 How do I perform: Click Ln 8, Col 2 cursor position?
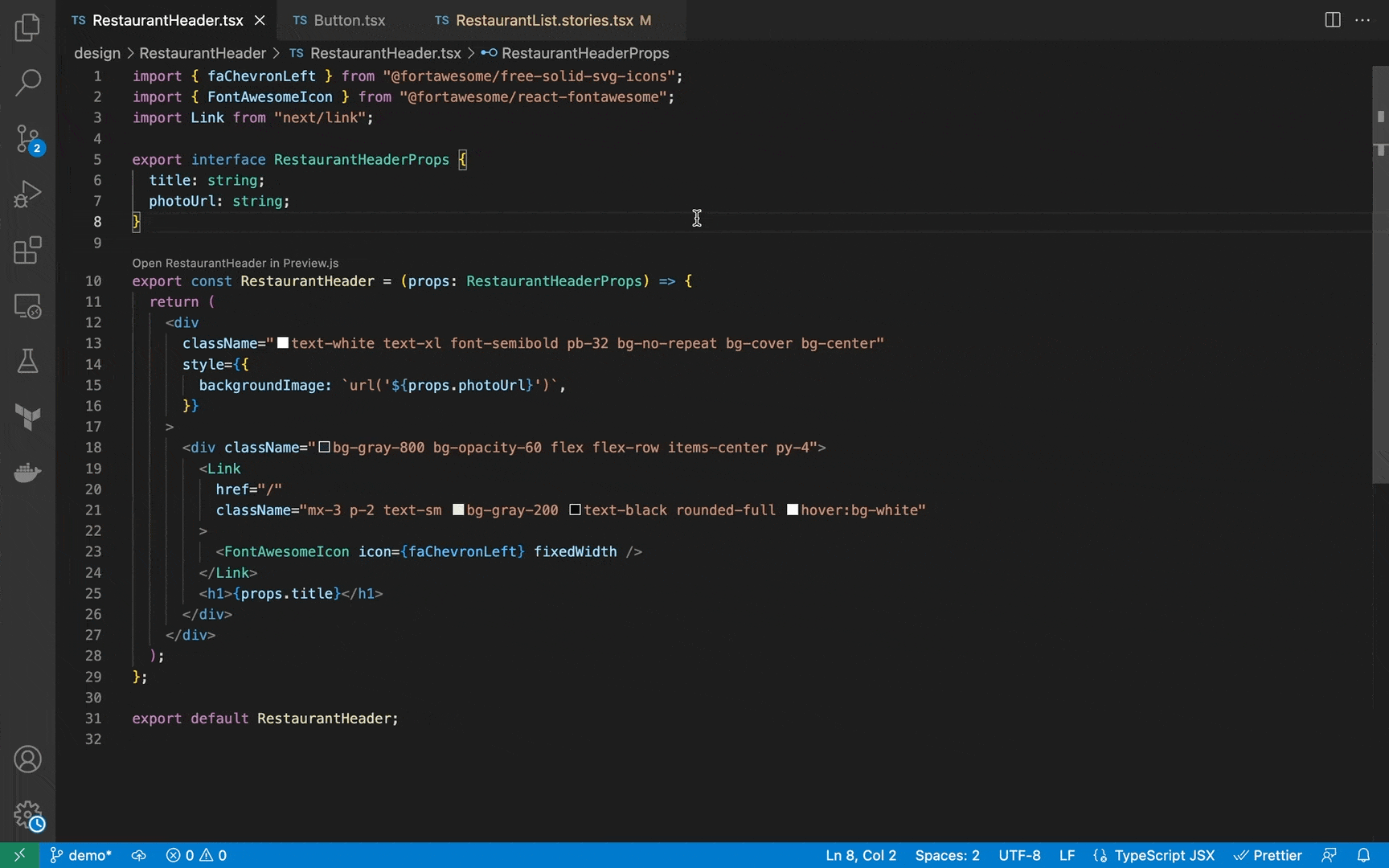tap(861, 855)
